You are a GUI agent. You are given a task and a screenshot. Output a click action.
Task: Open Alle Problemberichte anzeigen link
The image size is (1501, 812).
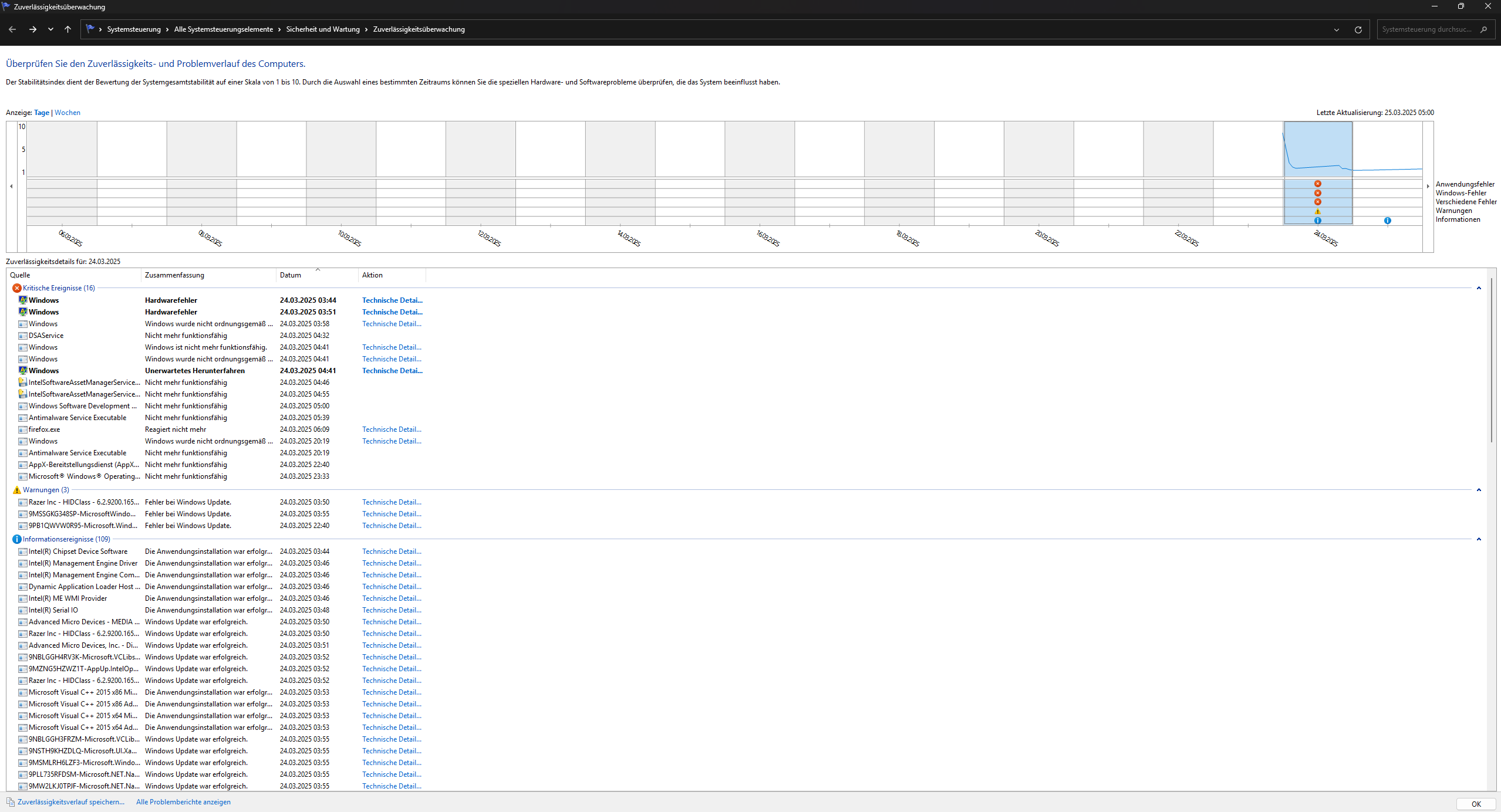pos(183,802)
